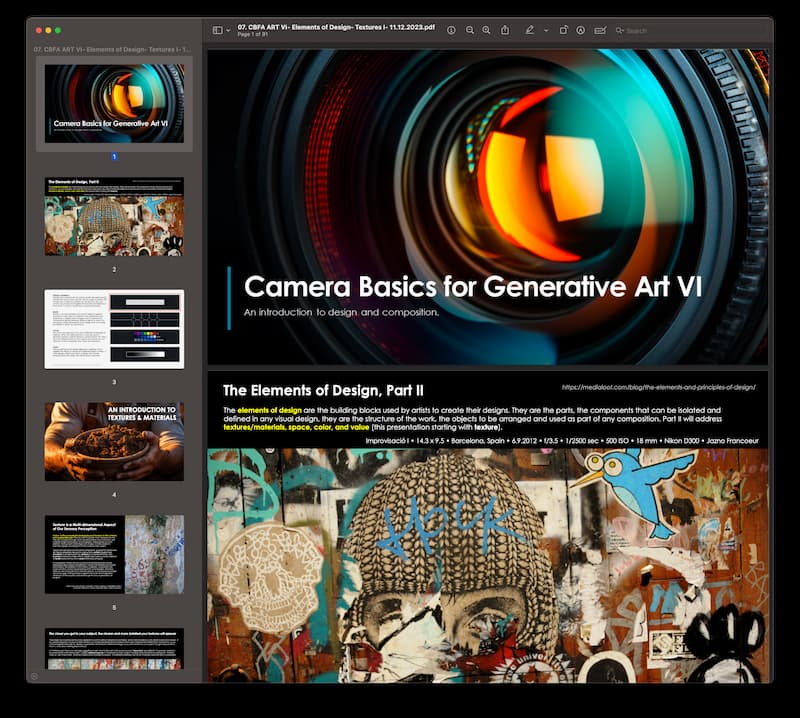Select page 1 thumbnail in sidebar
Viewport: 800px width, 718px height.
[x=114, y=104]
